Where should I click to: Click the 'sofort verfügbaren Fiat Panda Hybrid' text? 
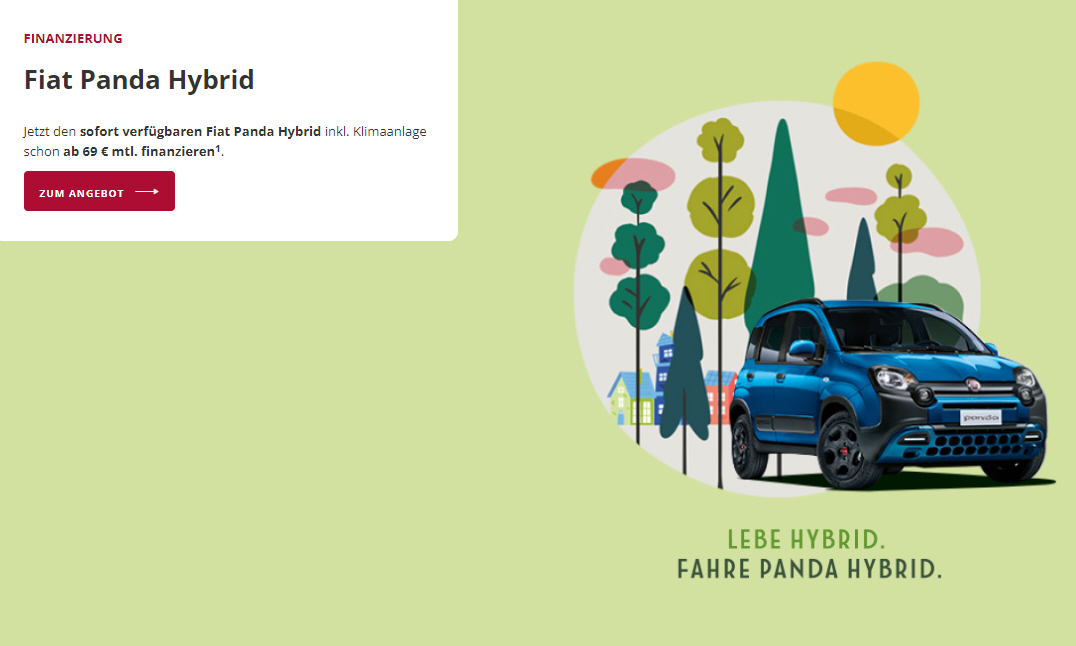click(200, 131)
